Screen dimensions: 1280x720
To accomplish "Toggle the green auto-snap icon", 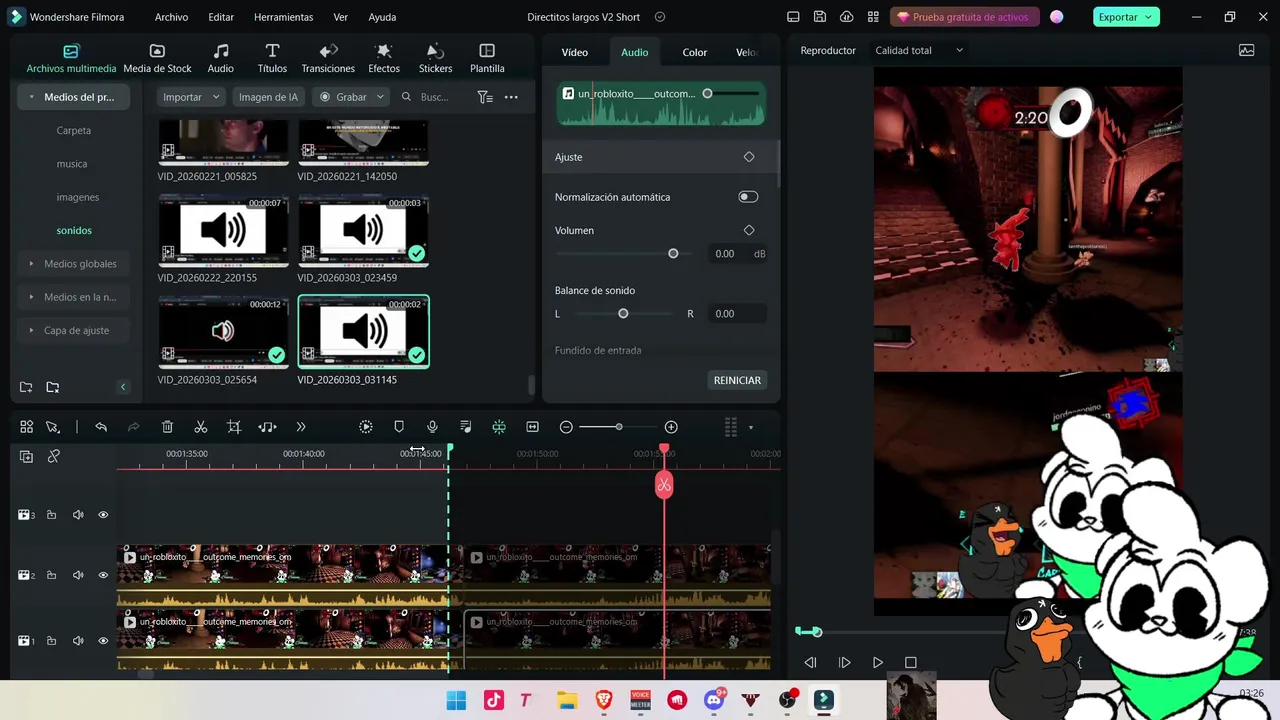I will click(x=499, y=427).
